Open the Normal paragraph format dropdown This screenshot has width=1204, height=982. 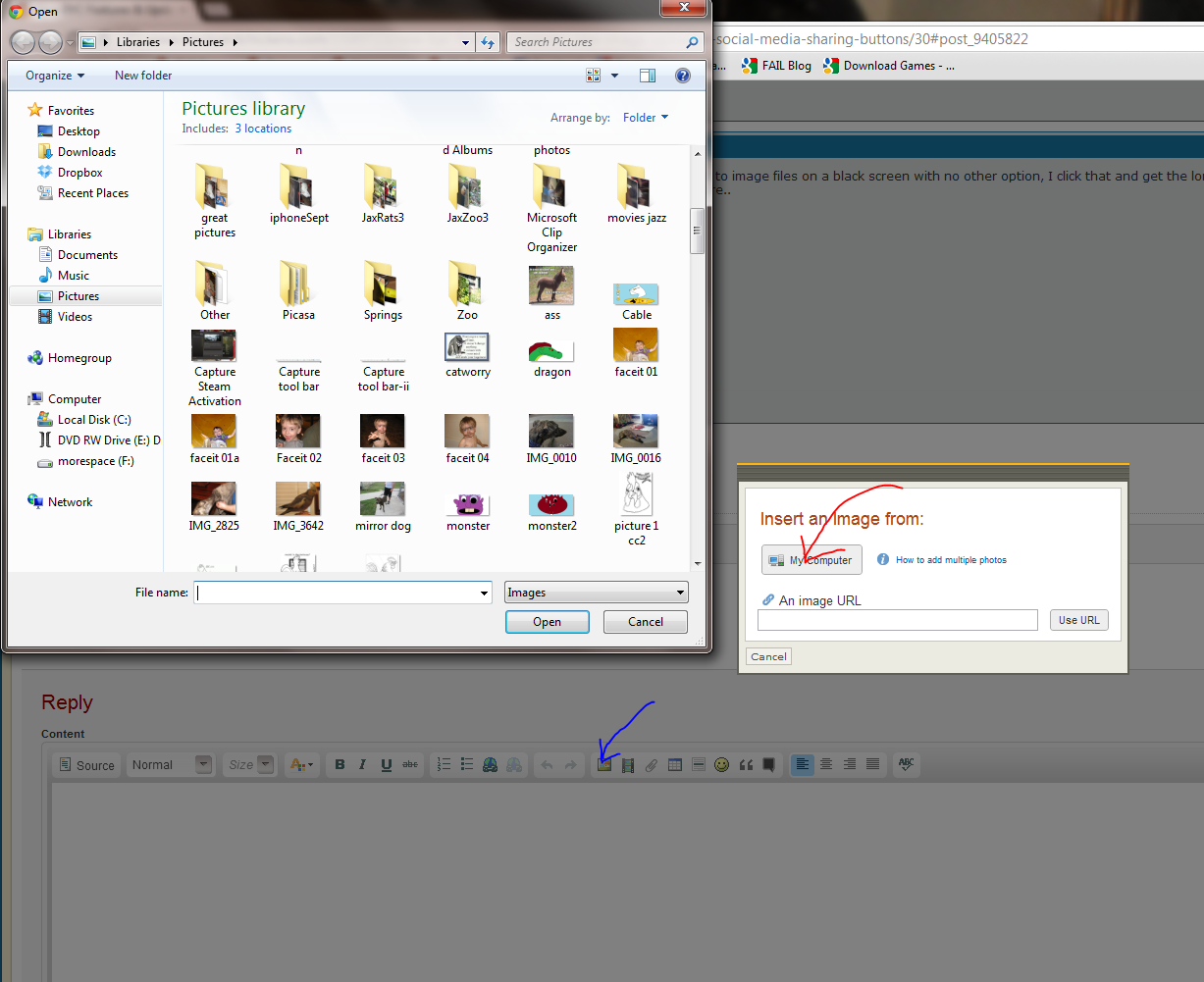click(170, 765)
